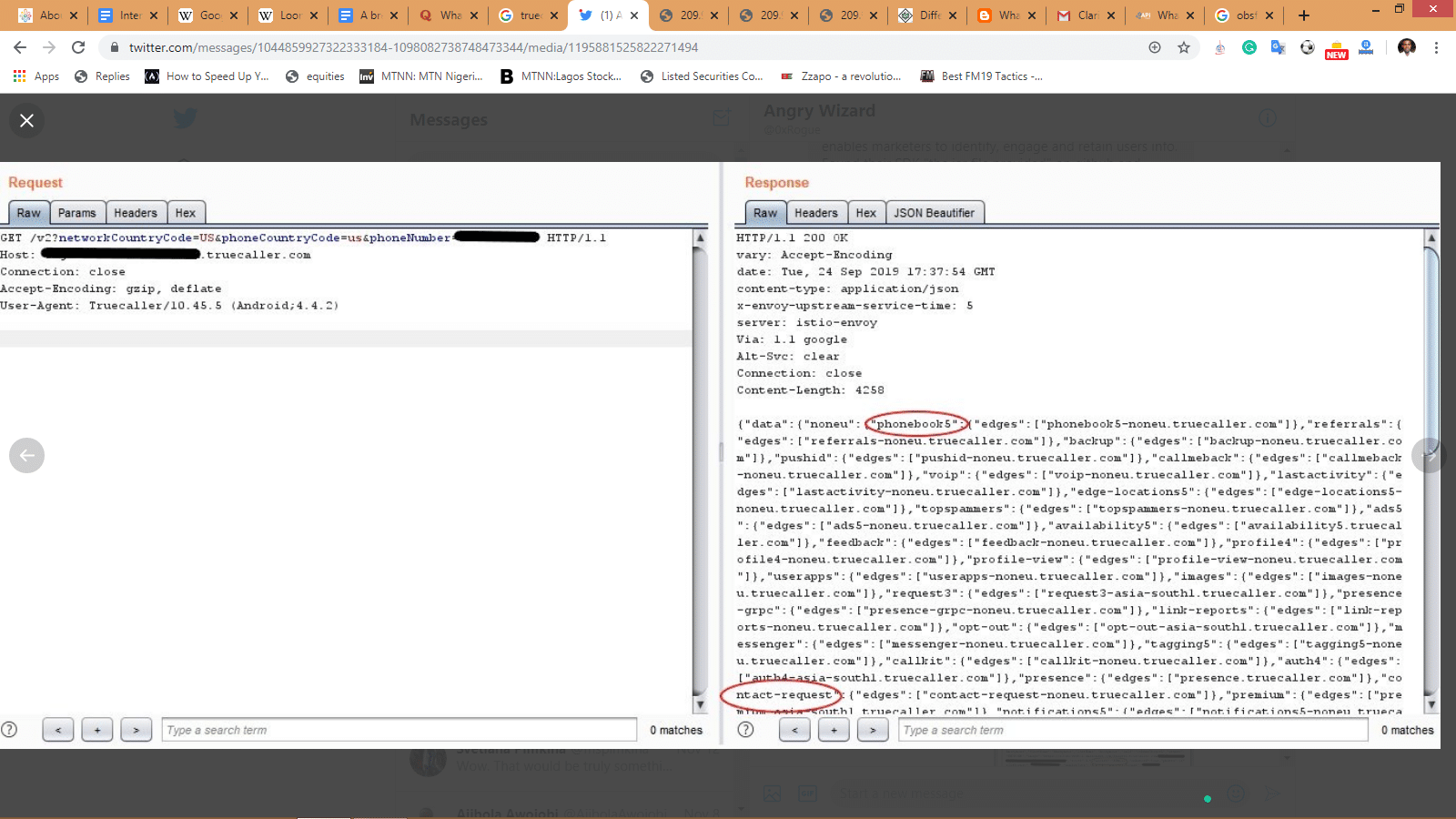View site info via the padlock icon
Viewport: 1456px width, 819px height.
[115, 47]
